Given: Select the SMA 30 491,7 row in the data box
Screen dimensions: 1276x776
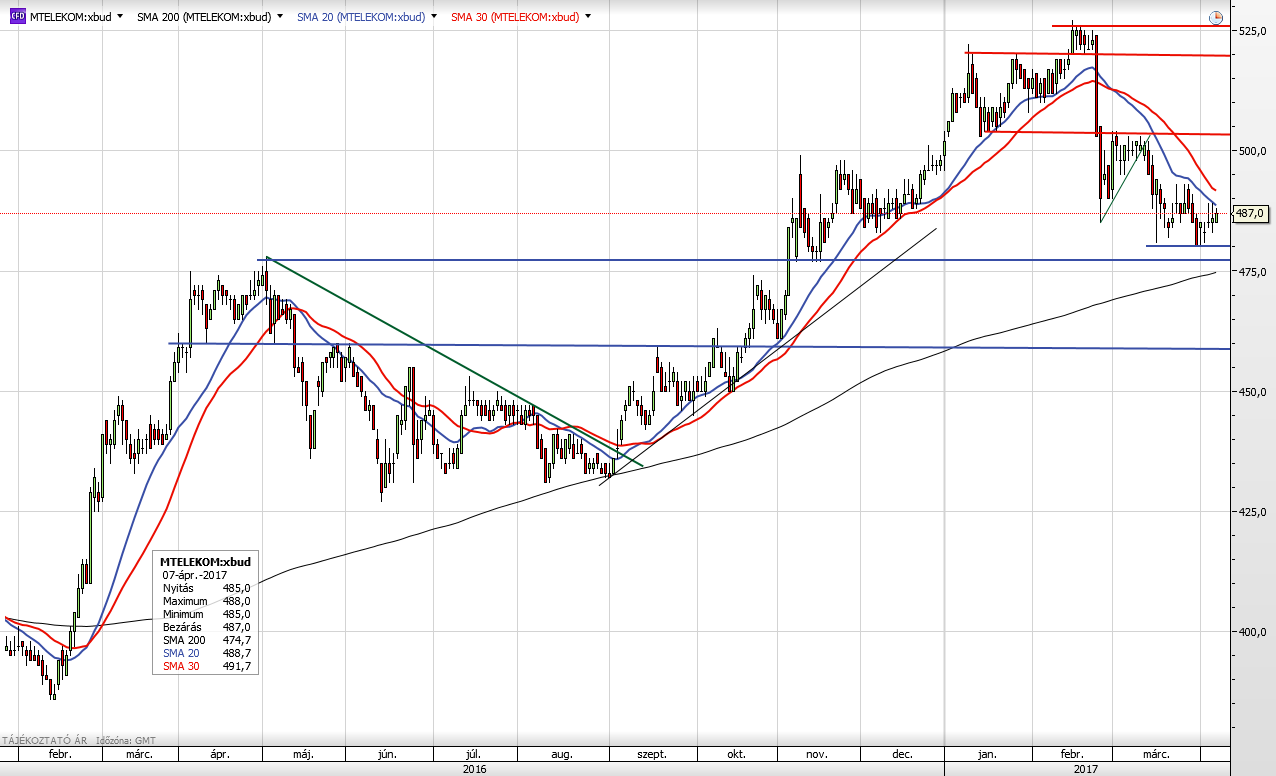Looking at the screenshot, I should (206, 666).
